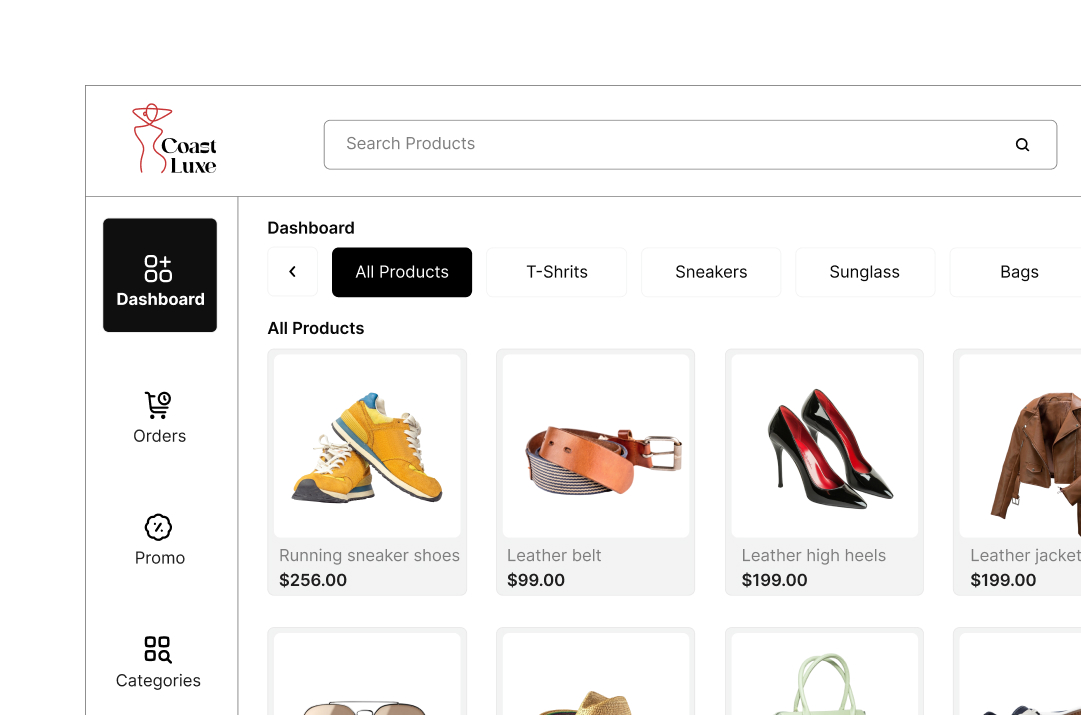This screenshot has height=715, width=1081.
Task: Open the Categories sidebar icon
Action: coord(158,649)
